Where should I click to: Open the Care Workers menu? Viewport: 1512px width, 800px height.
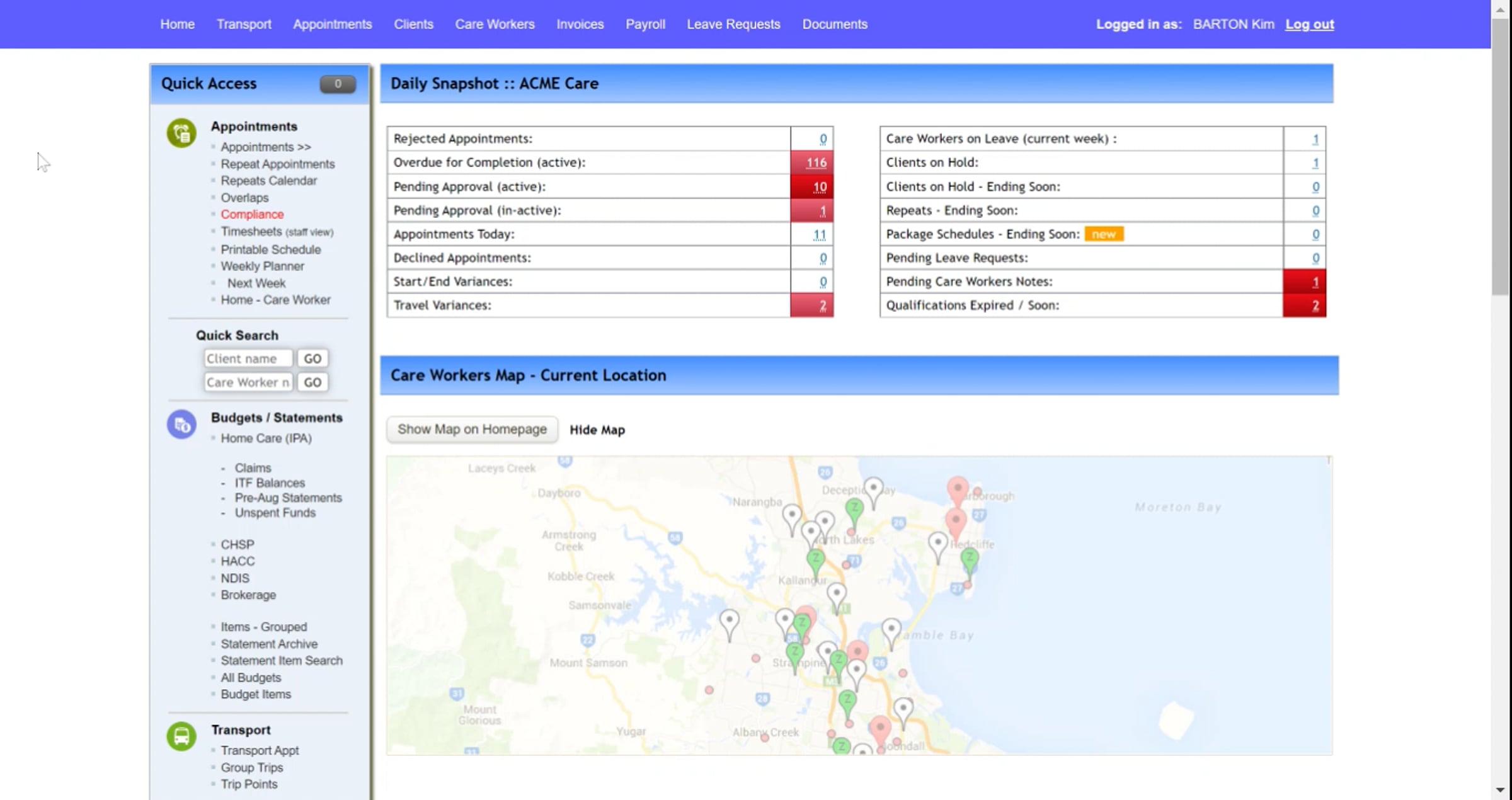(495, 24)
